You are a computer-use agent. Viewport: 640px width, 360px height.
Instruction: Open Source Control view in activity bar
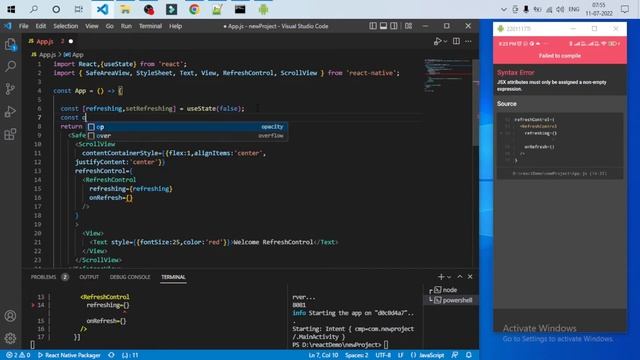[x=10, y=89]
